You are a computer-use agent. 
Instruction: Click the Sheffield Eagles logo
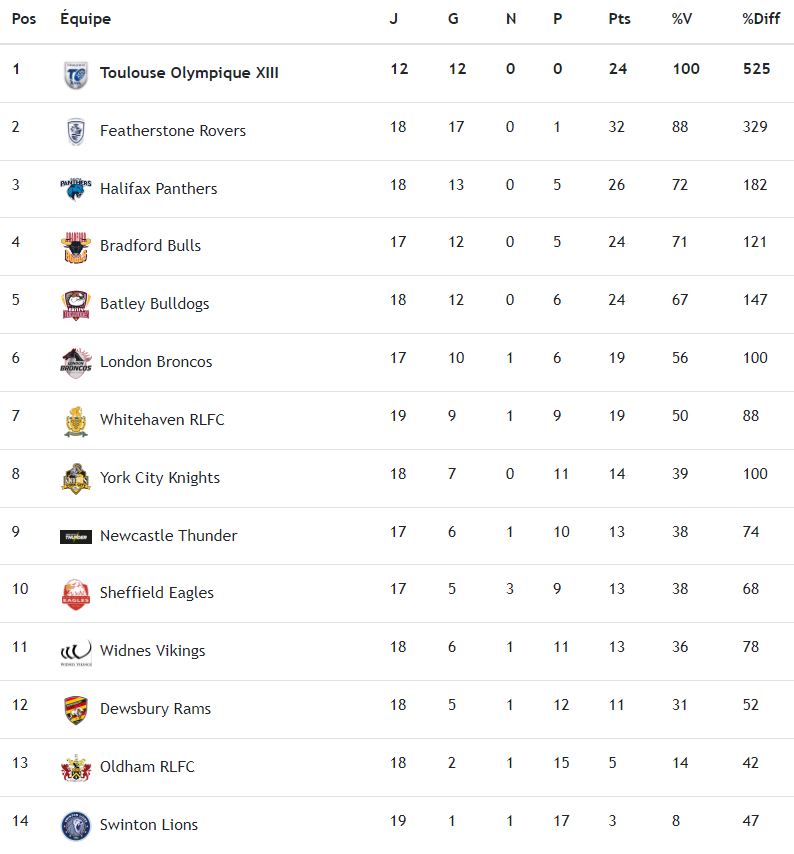[76, 594]
